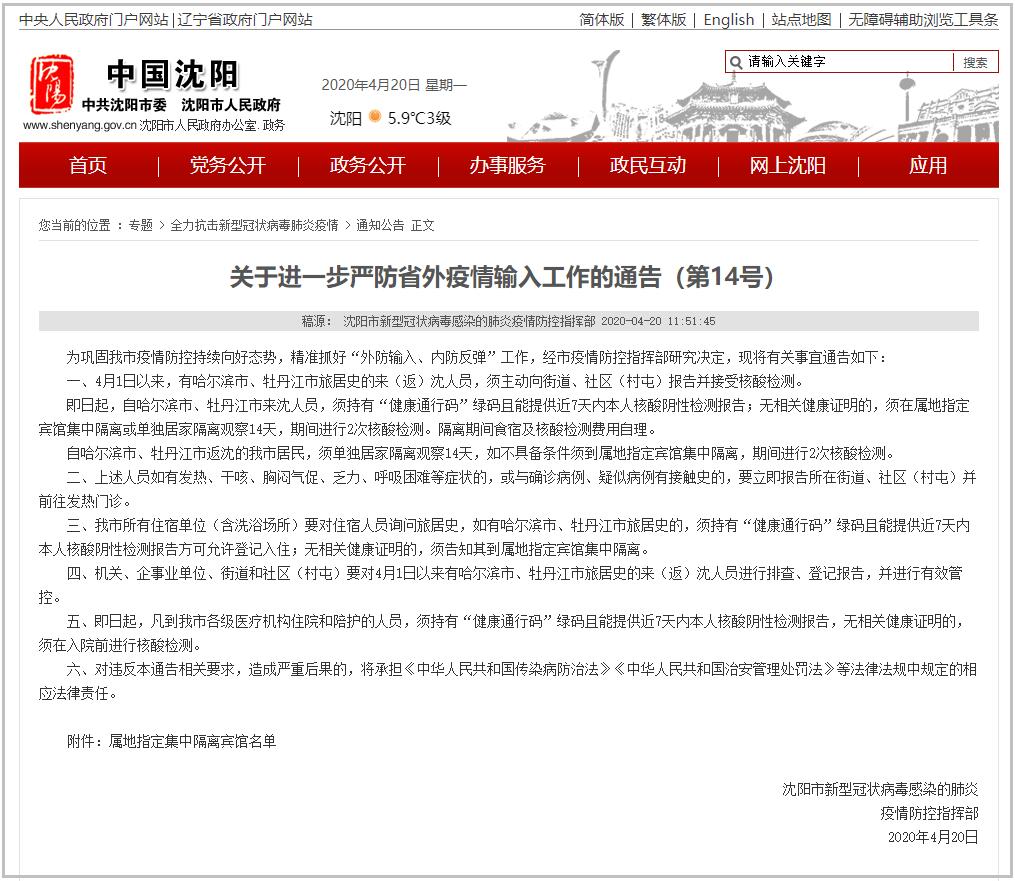Open the 办事服务 menu item

(x=508, y=165)
